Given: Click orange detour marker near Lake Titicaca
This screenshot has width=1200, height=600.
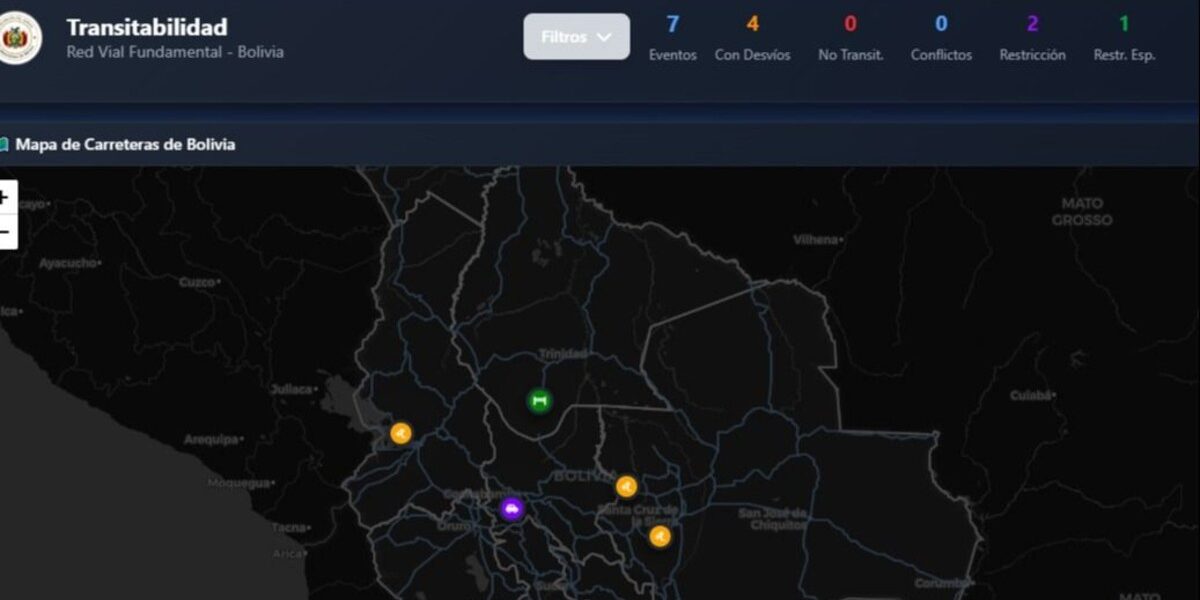Looking at the screenshot, I should coord(401,433).
